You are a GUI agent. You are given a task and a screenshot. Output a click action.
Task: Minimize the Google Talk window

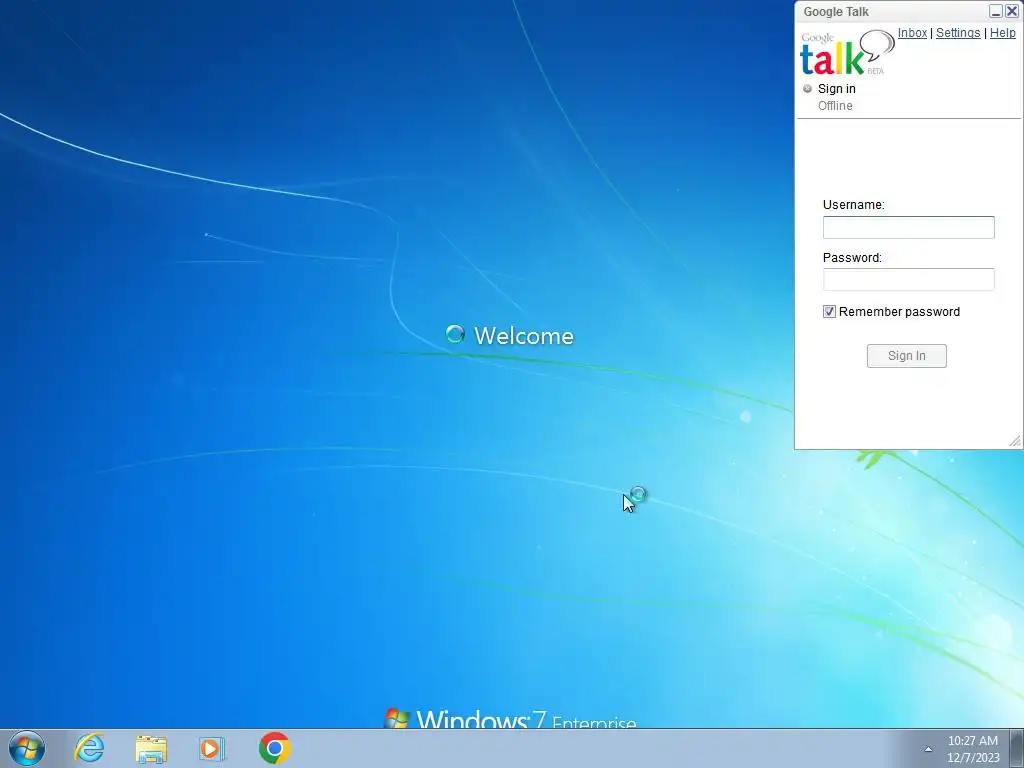click(996, 11)
